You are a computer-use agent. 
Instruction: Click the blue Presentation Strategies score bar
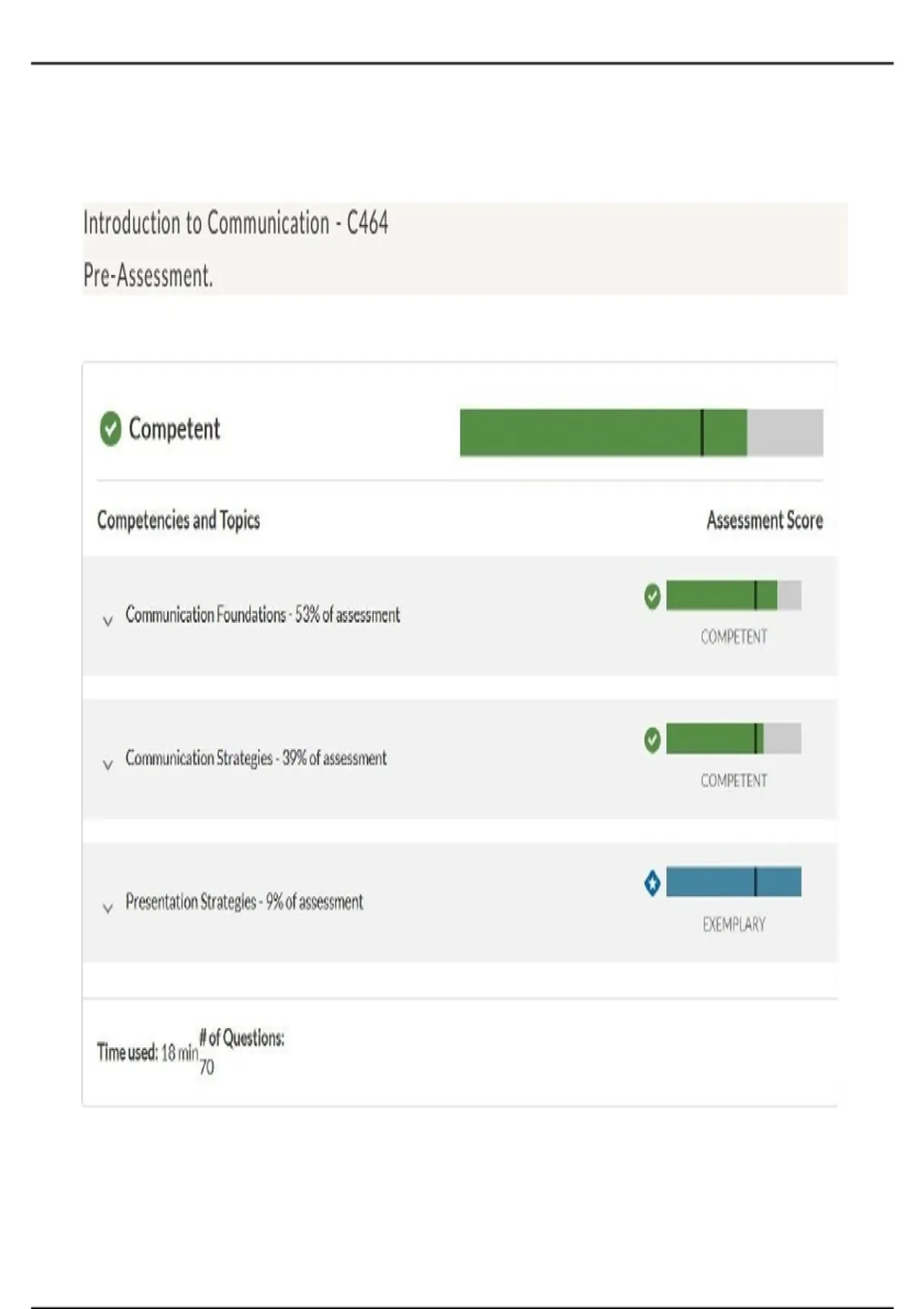click(x=732, y=882)
